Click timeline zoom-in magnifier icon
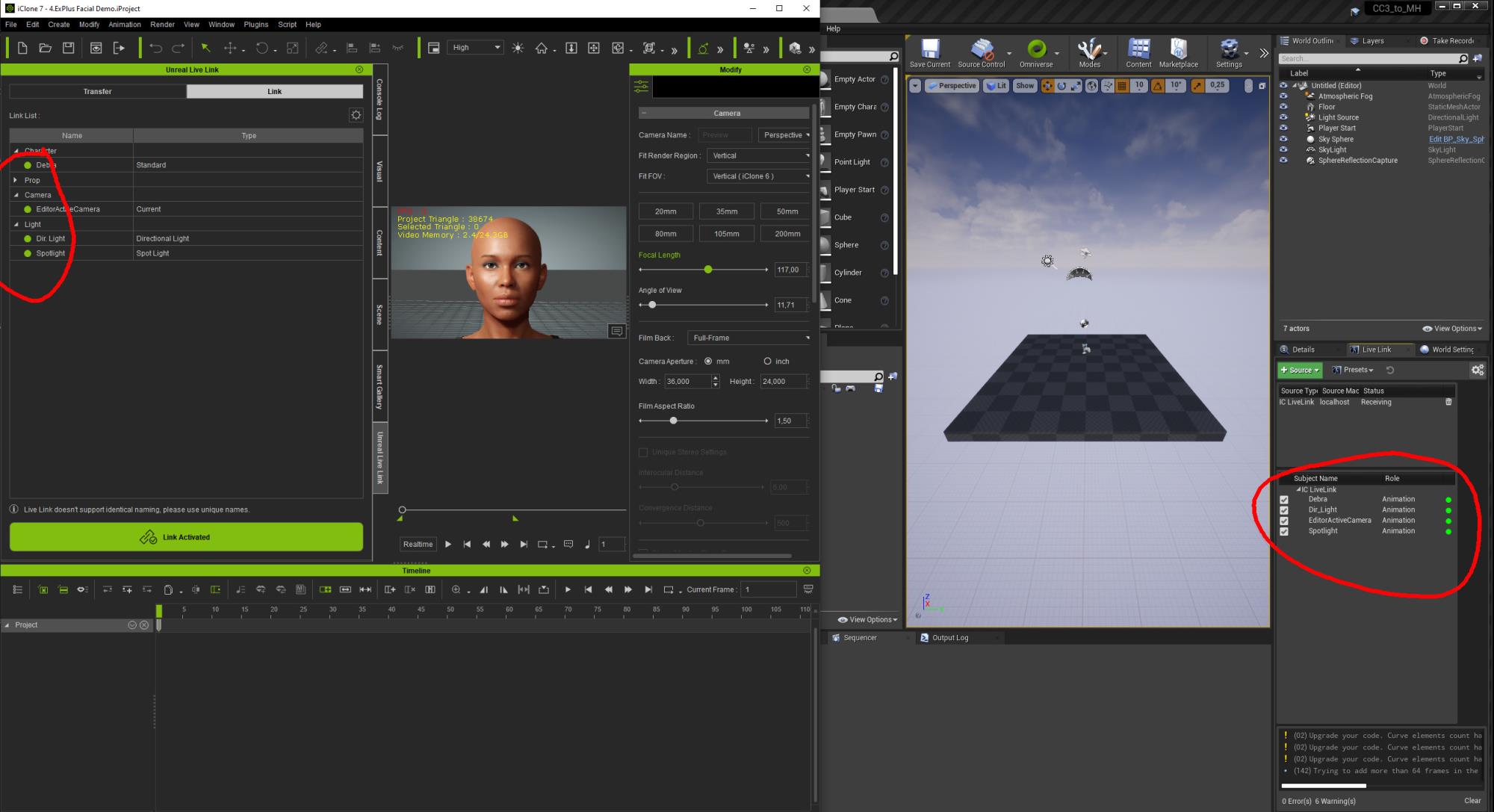Screen dimensions: 1494x812 pyautogui.click(x=456, y=589)
